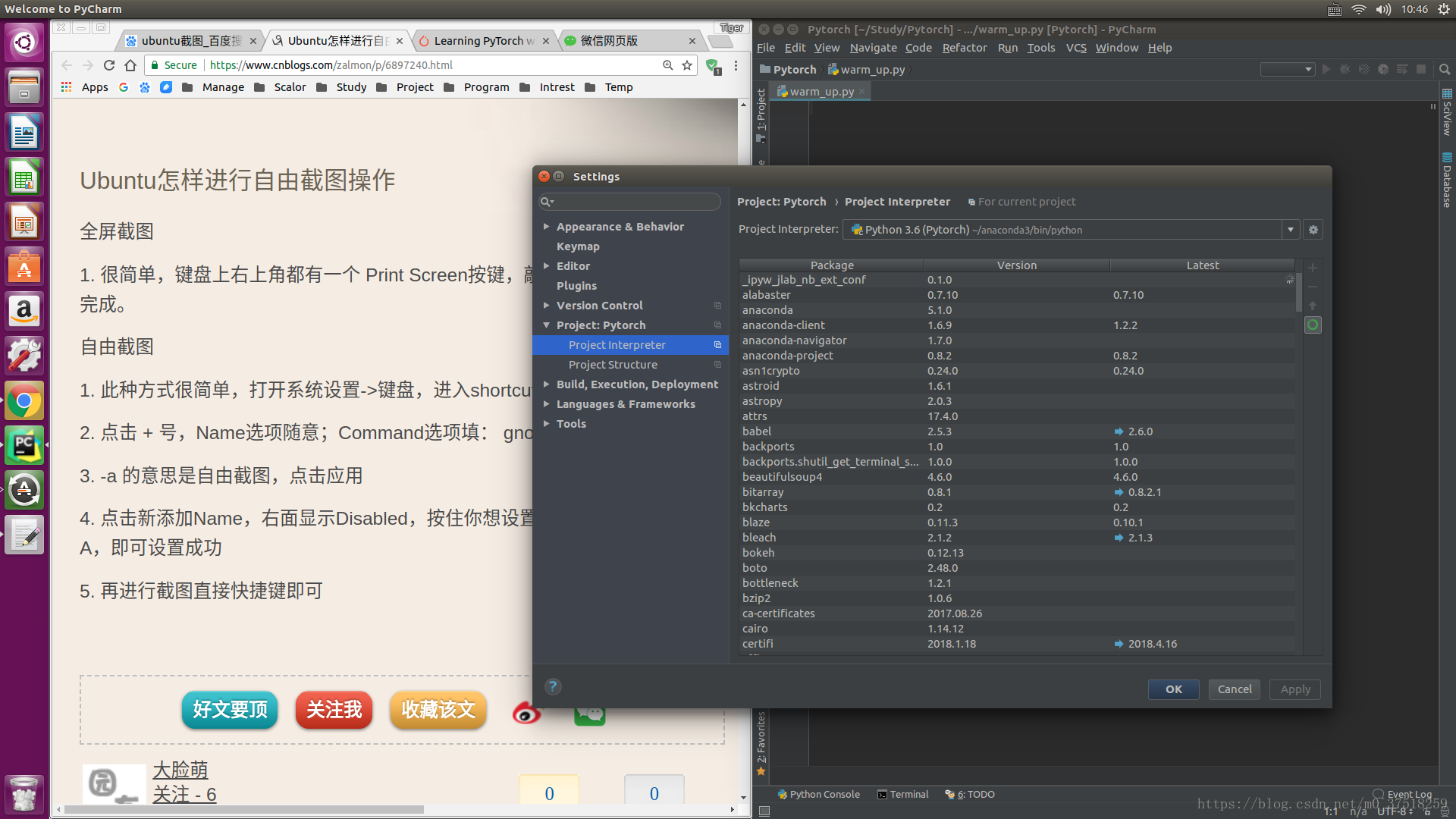Toggle the SciView tool window
The image size is (1456, 819).
[1447, 112]
